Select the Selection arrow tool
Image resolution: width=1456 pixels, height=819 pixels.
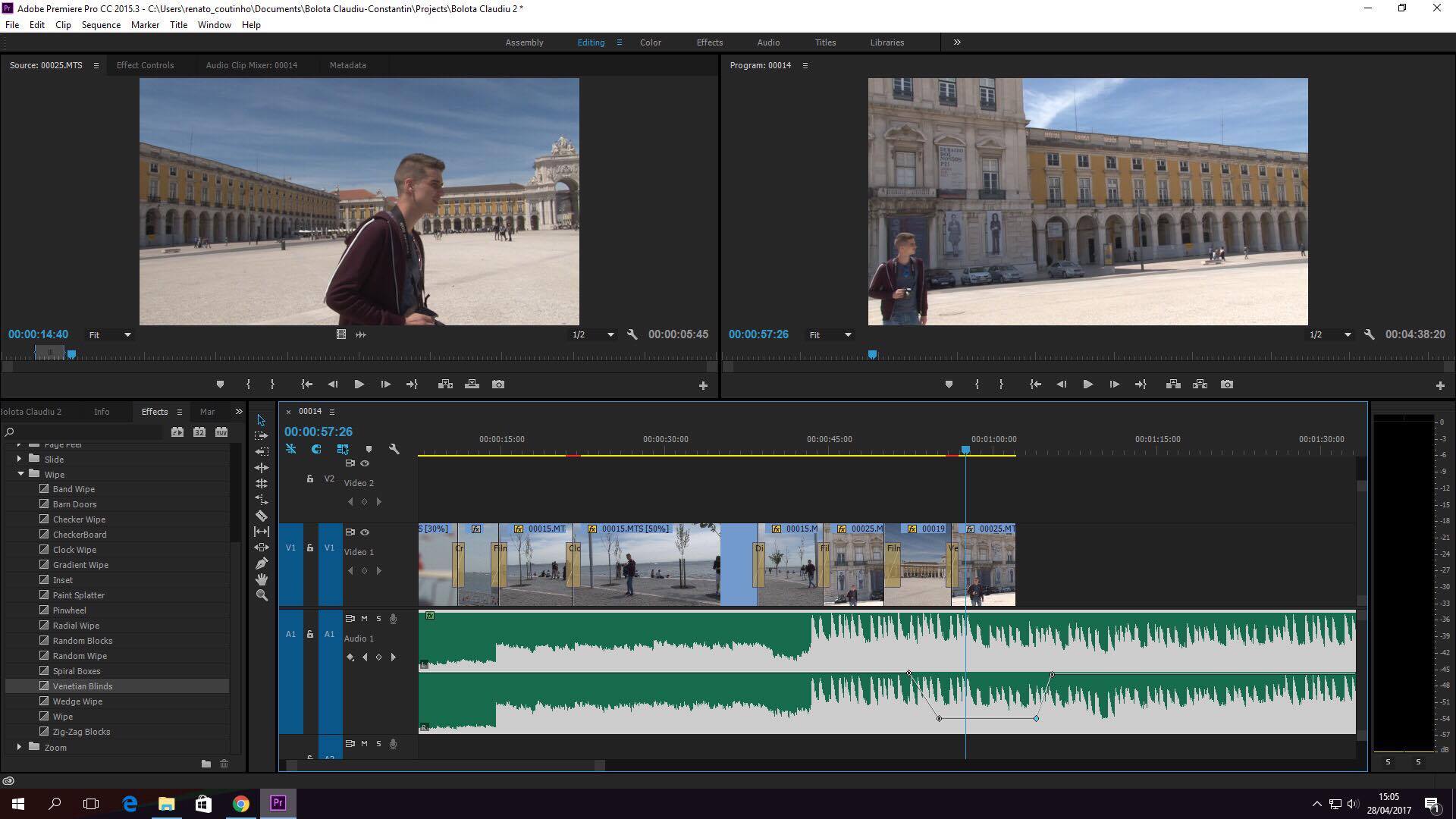[x=261, y=419]
